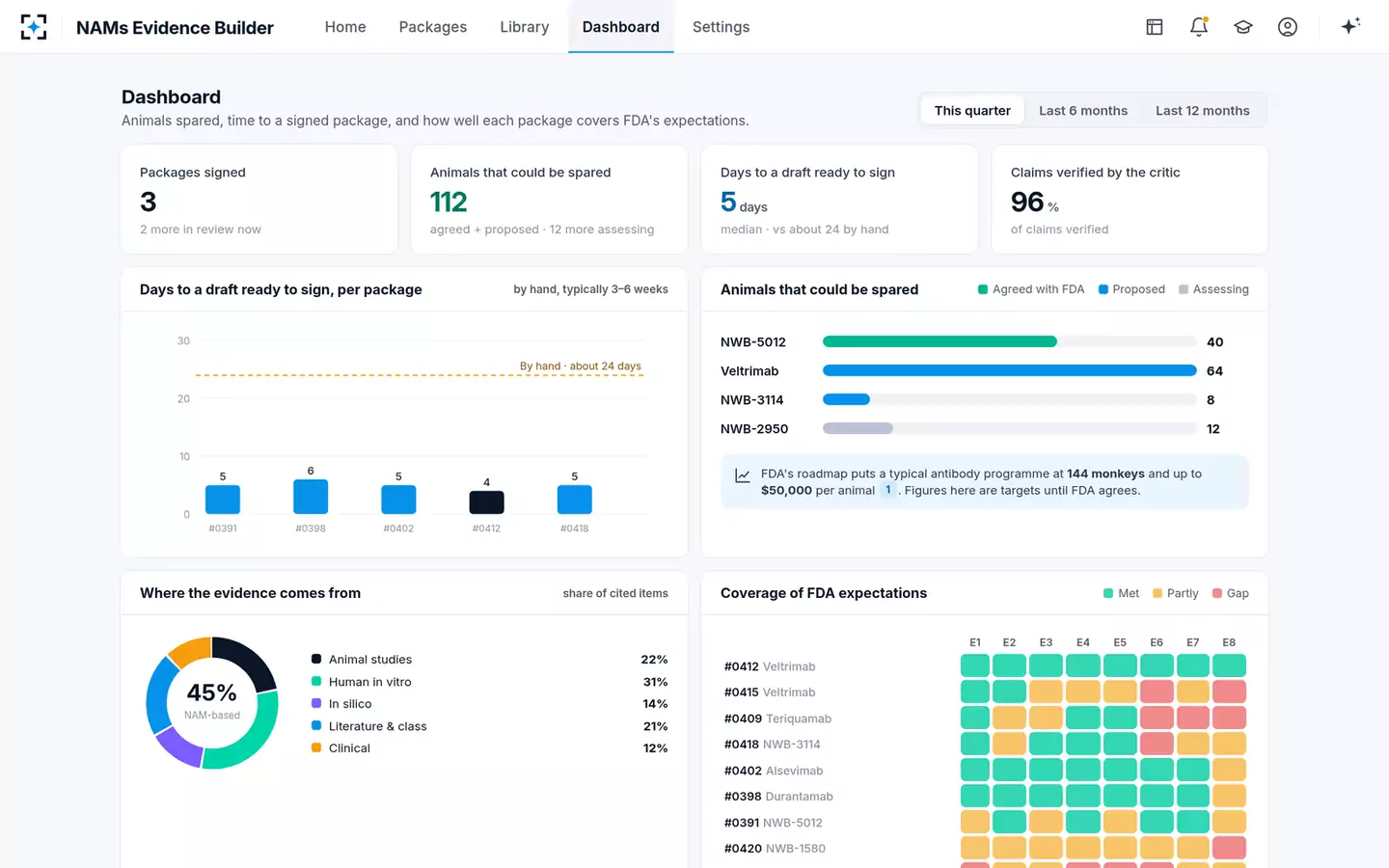Click the bar for package #0391
Image resolution: width=1389 pixels, height=868 pixels.
tap(223, 500)
